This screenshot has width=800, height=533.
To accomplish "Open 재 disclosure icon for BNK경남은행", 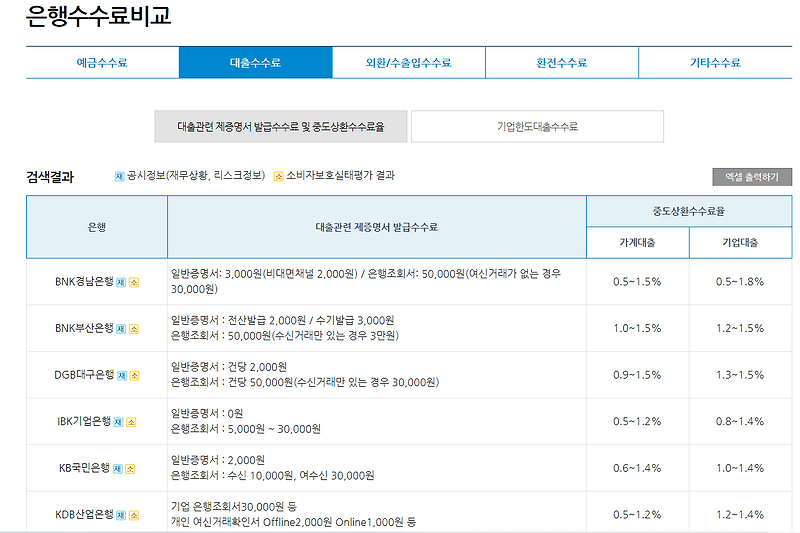I will [x=121, y=282].
